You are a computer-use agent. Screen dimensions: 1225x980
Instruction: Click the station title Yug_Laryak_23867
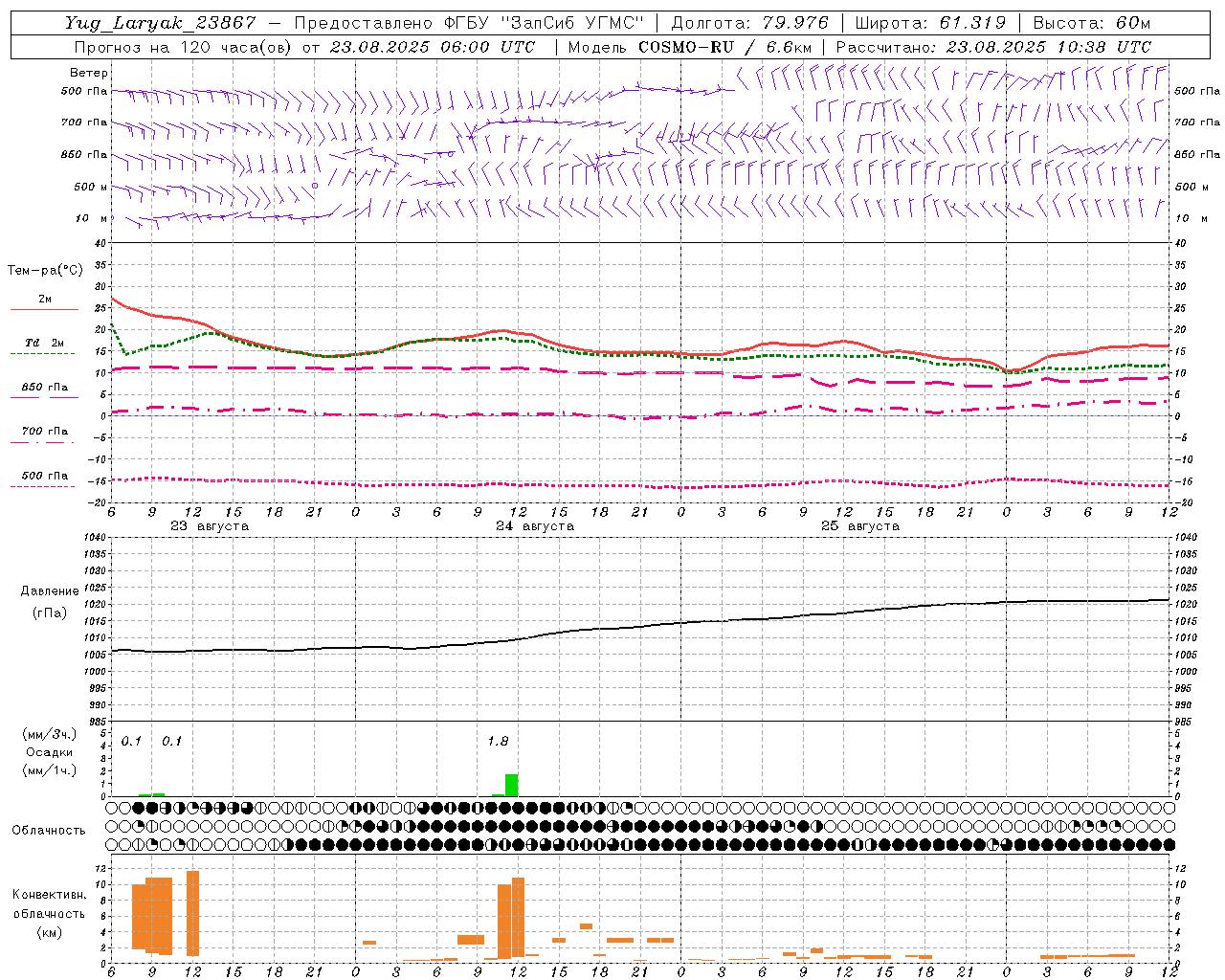tap(161, 24)
